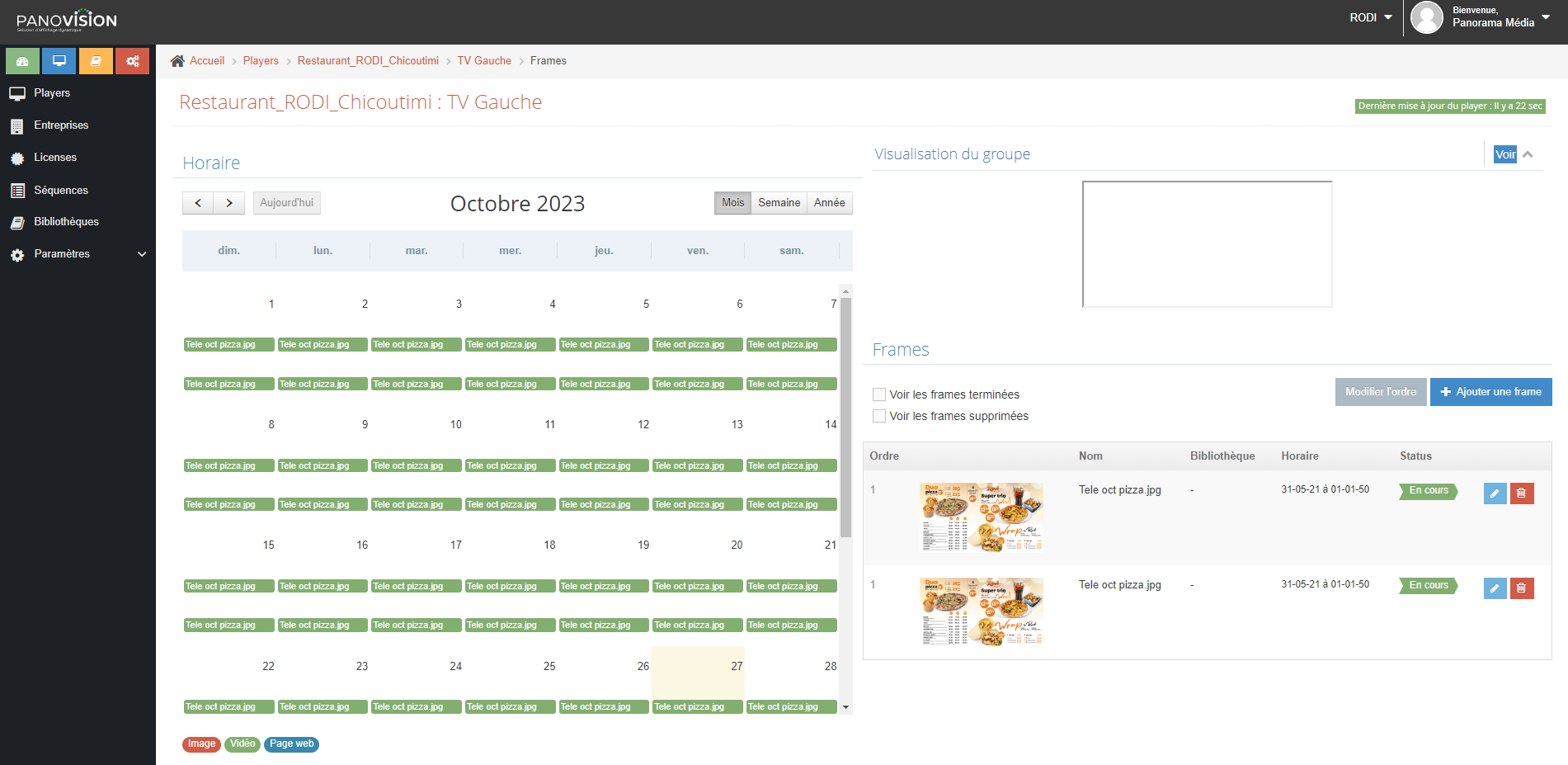Click the green Vidéo legend tag
1568x765 pixels.
(x=242, y=744)
